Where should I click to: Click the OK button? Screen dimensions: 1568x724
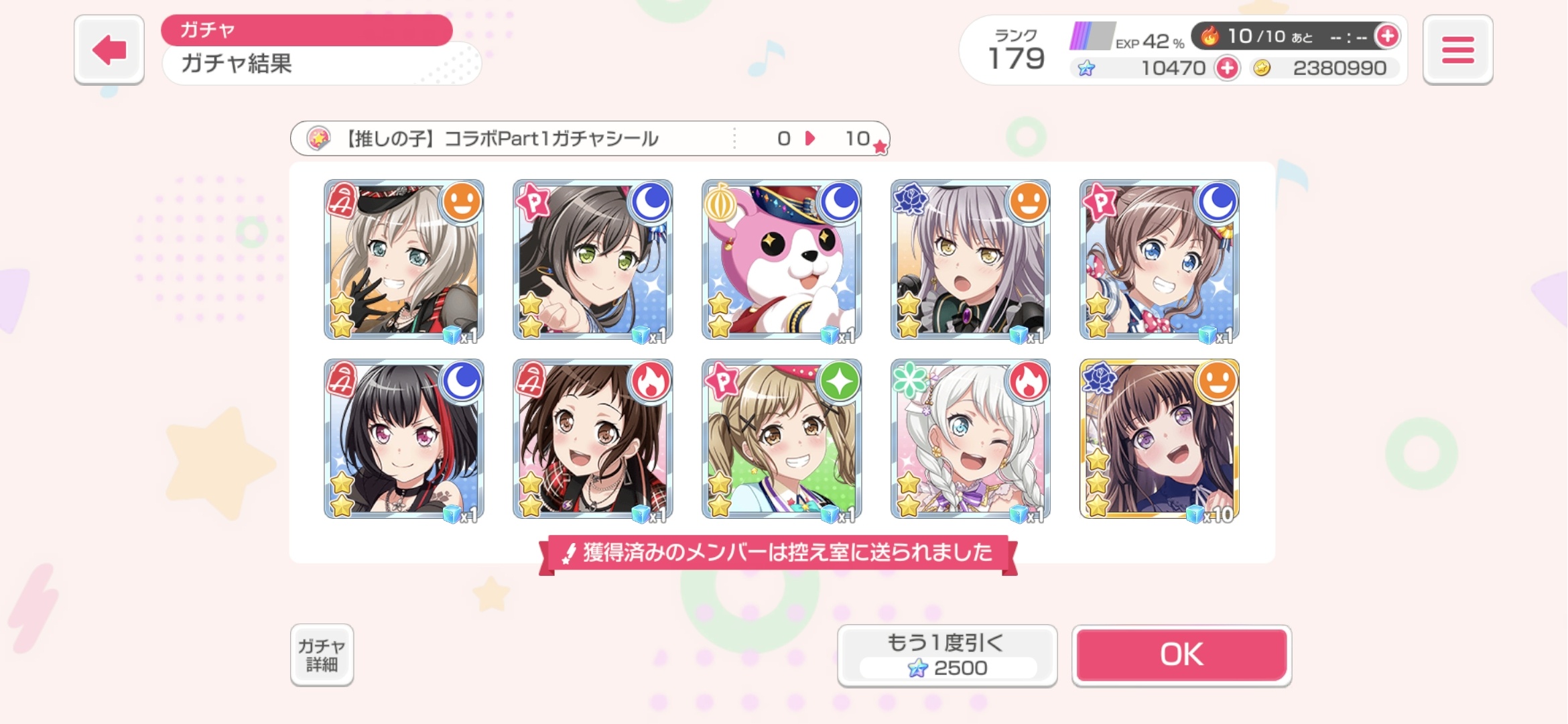pyautogui.click(x=1181, y=655)
